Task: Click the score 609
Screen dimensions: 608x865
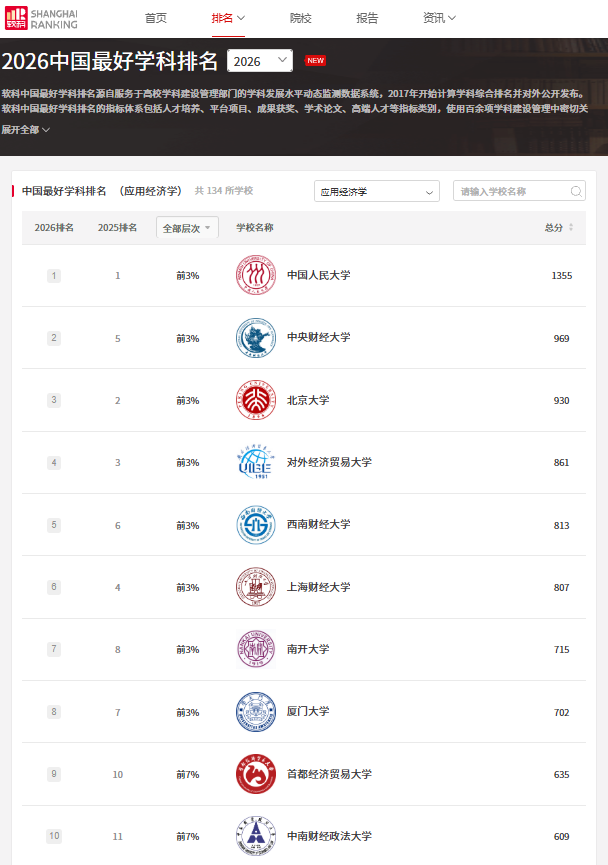Action: 562,836
